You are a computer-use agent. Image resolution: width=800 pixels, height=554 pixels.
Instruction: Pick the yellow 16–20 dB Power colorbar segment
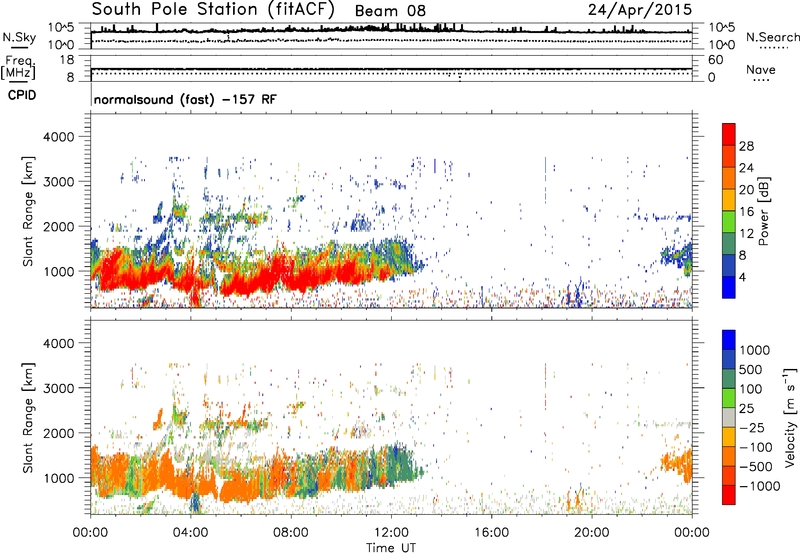(x=729, y=199)
